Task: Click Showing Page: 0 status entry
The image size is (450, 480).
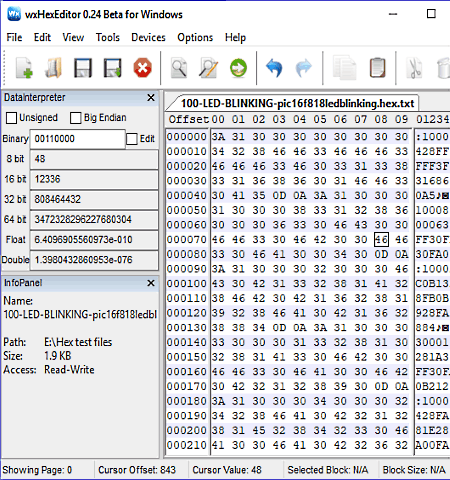Action: tap(37, 470)
